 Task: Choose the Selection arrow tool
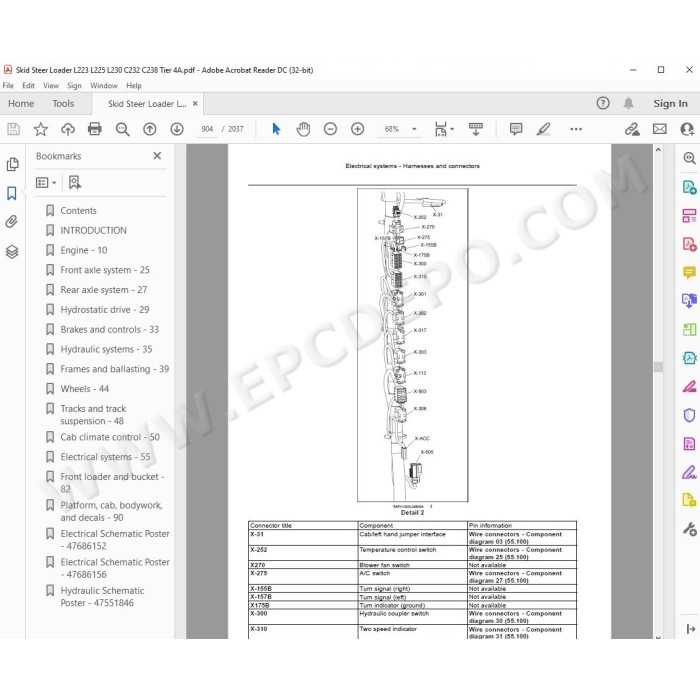pos(276,129)
